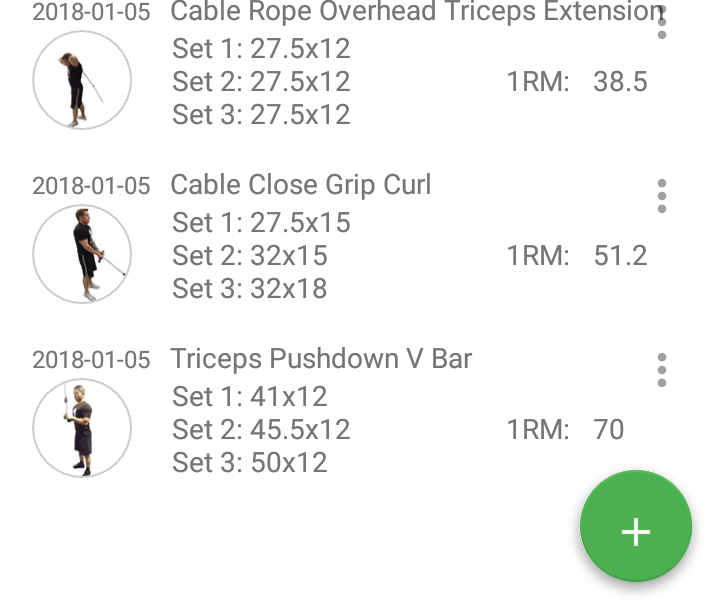Tap the Cable Close Grip Curl exercise image
718x601 pixels.
[x=82, y=254]
